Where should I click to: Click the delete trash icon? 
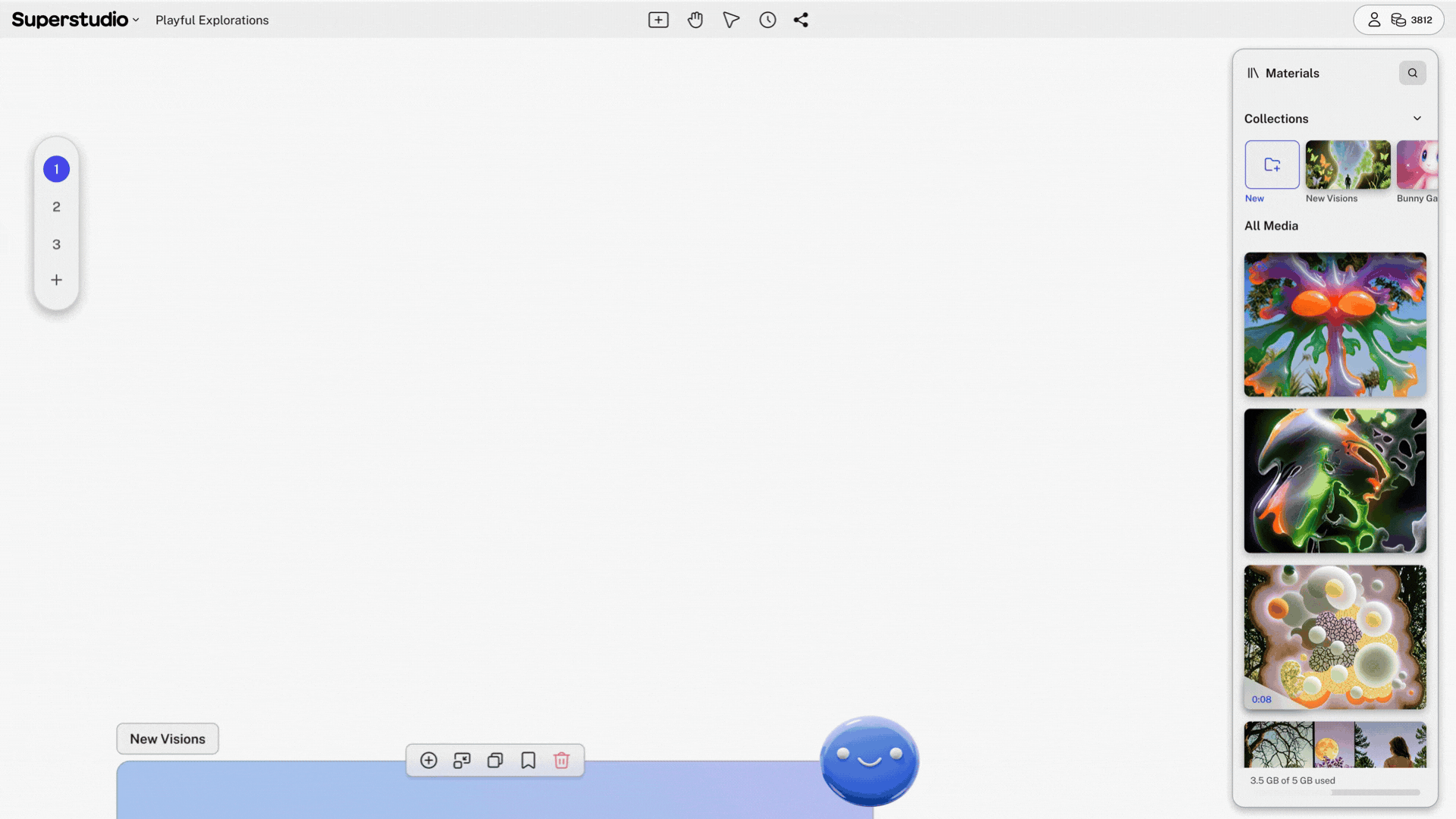[x=561, y=761]
